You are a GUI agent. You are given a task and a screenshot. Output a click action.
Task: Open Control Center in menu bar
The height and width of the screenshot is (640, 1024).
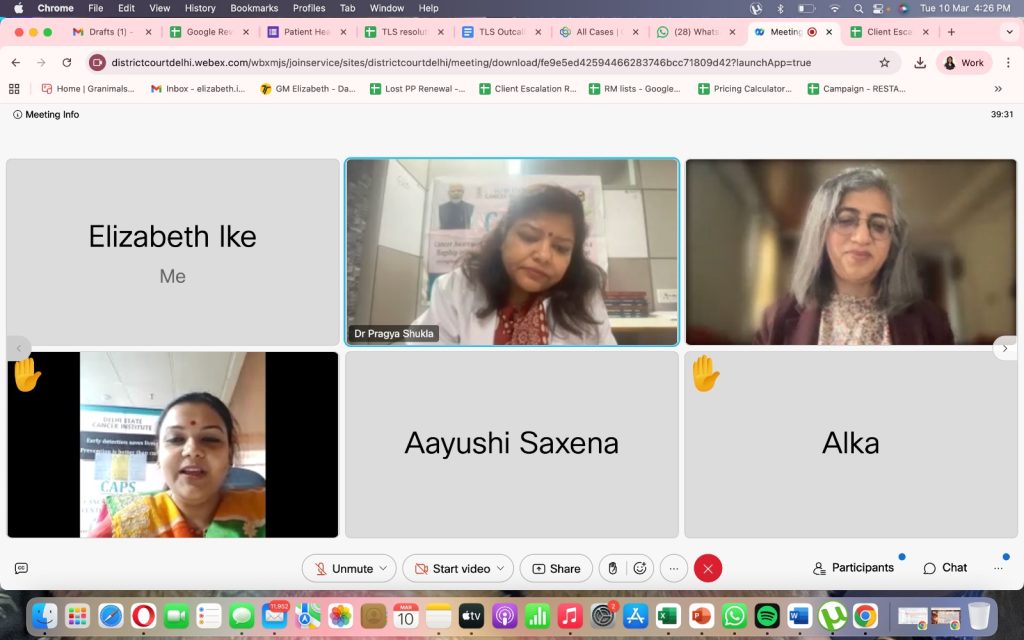click(880, 8)
